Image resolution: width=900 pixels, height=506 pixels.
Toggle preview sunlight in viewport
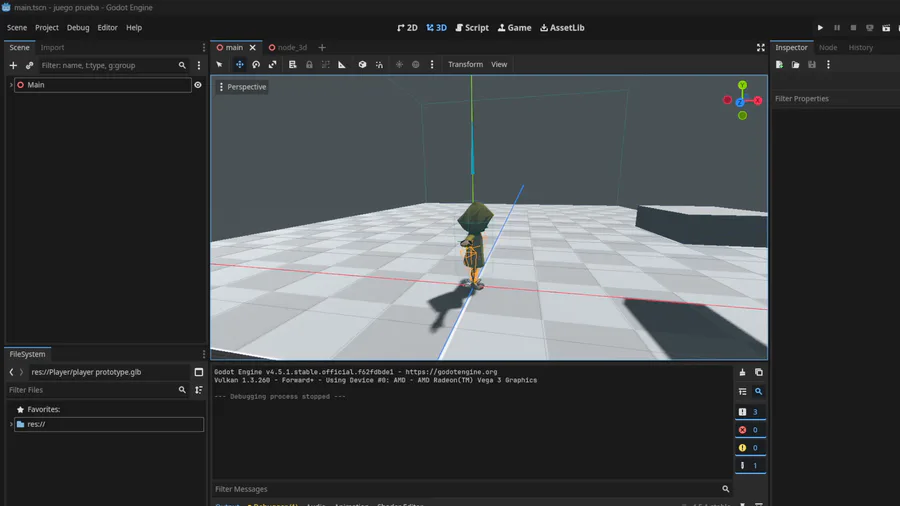[x=399, y=64]
